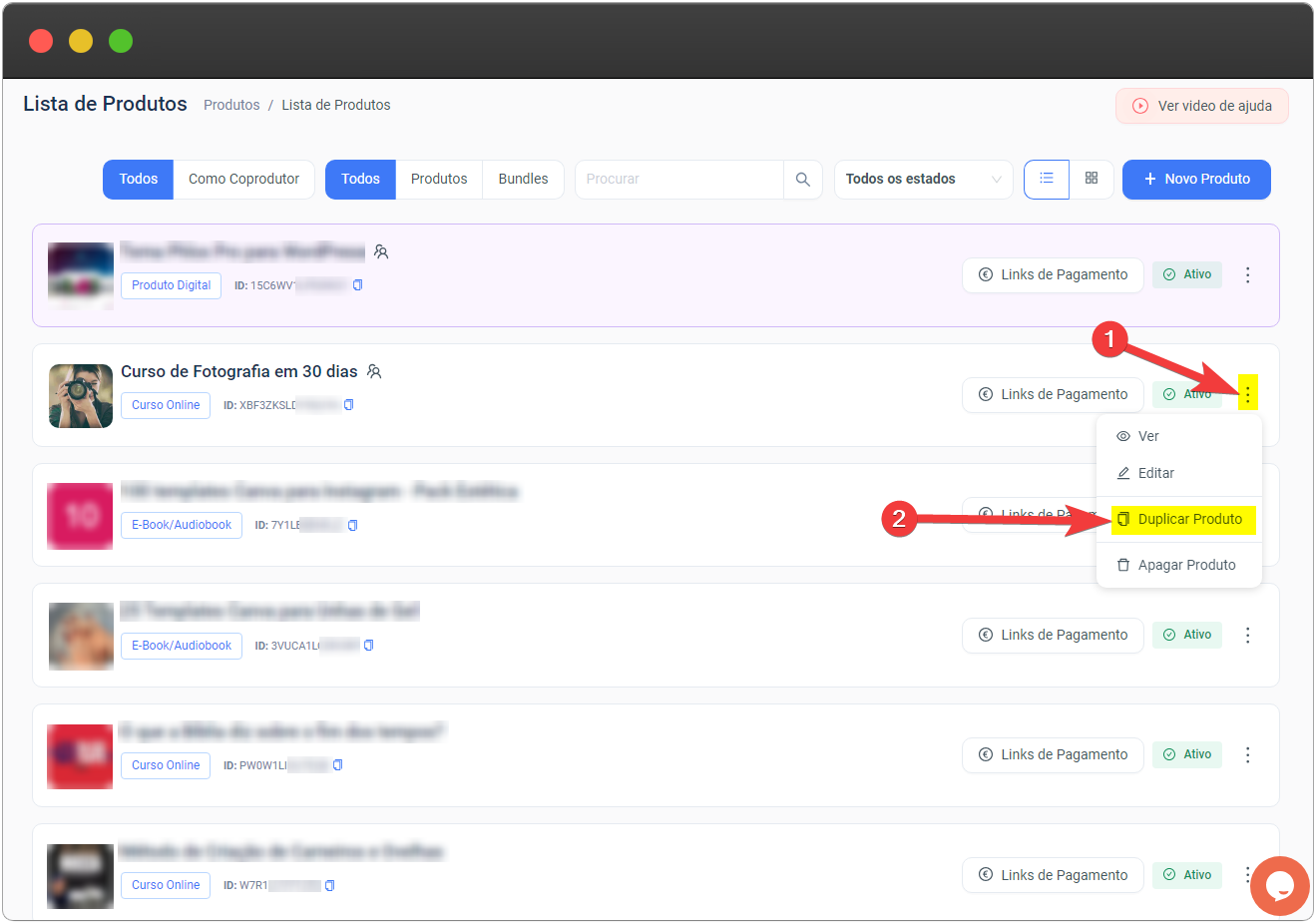Viewport: 1316px width, 923px height.
Task: Copy the ID of Curso de Fotografia
Action: (349, 405)
